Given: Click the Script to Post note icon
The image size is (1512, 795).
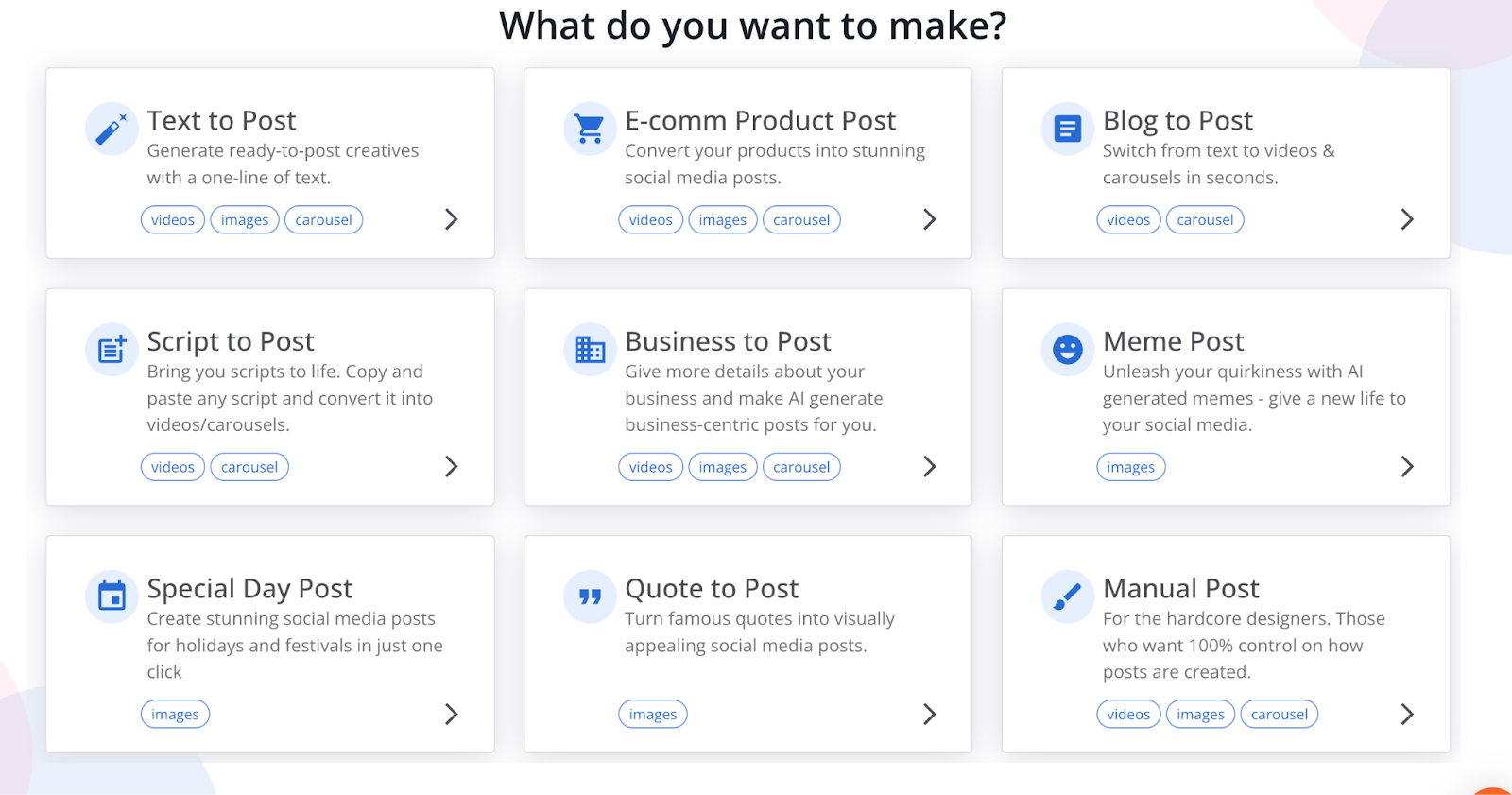Looking at the screenshot, I should 112,350.
